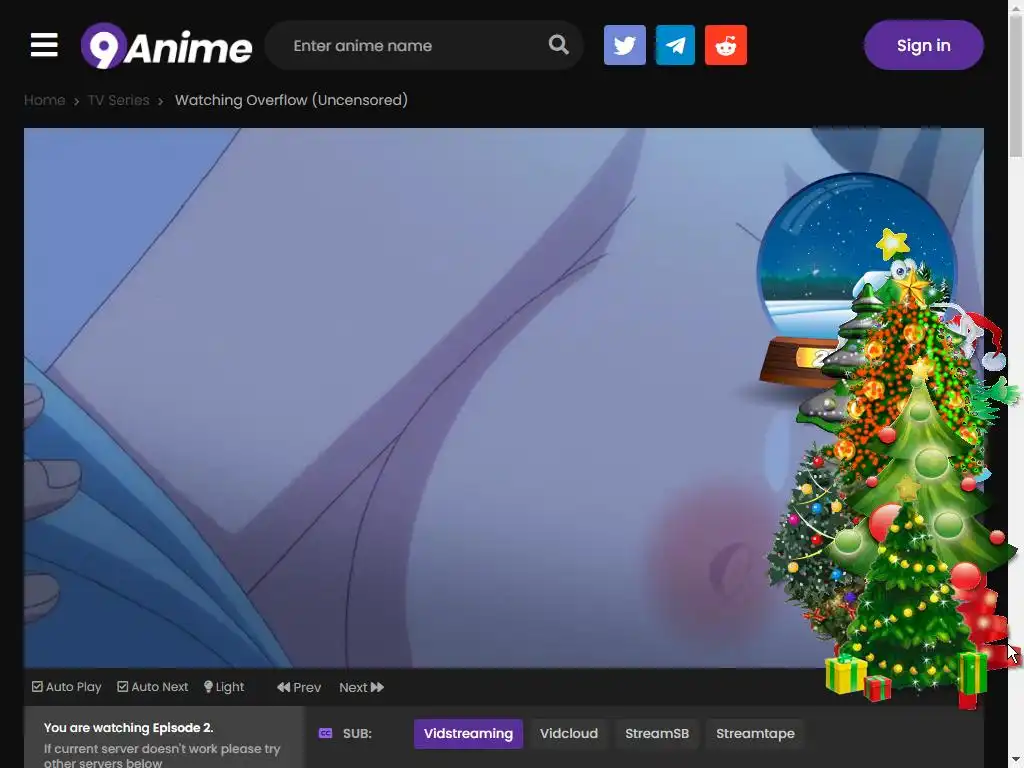Viewport: 1024px width, 768px height.
Task: Go to the Prev episode
Action: 298,687
